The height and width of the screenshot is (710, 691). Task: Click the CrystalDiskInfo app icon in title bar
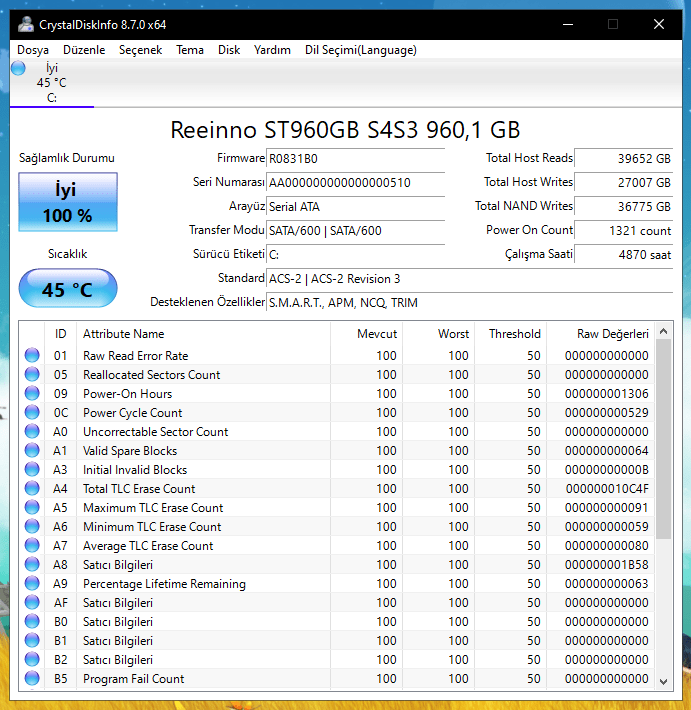(x=24, y=24)
